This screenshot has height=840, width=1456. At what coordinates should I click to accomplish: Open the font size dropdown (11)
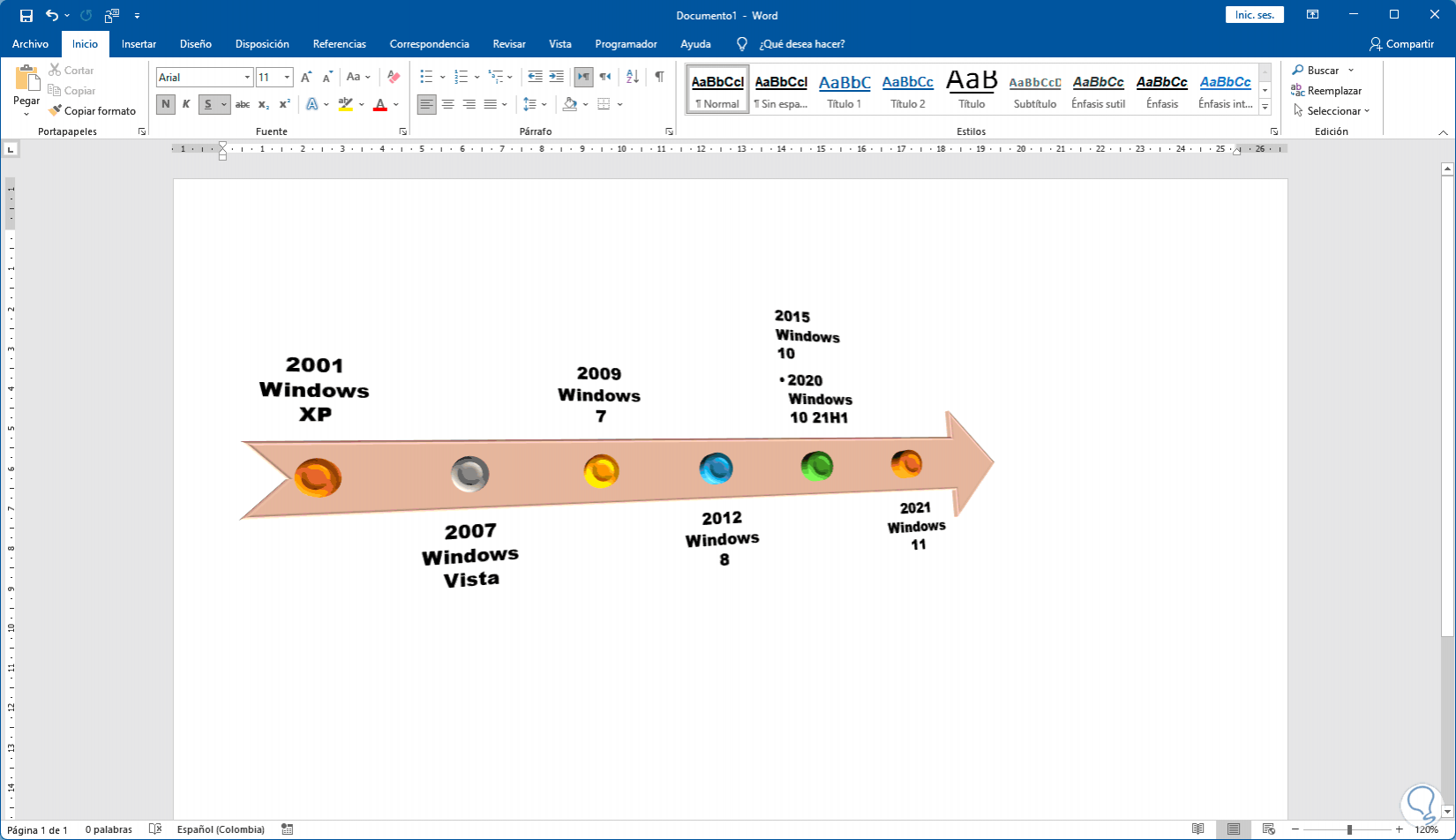tap(287, 78)
